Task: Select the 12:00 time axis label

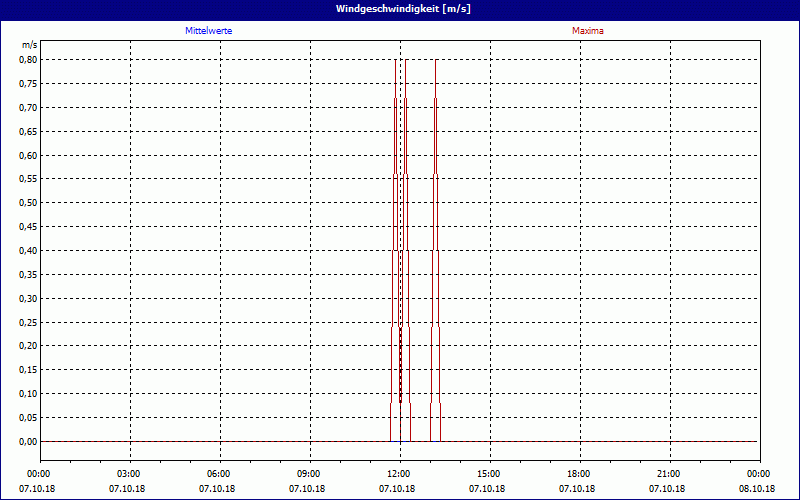Action: [x=398, y=473]
